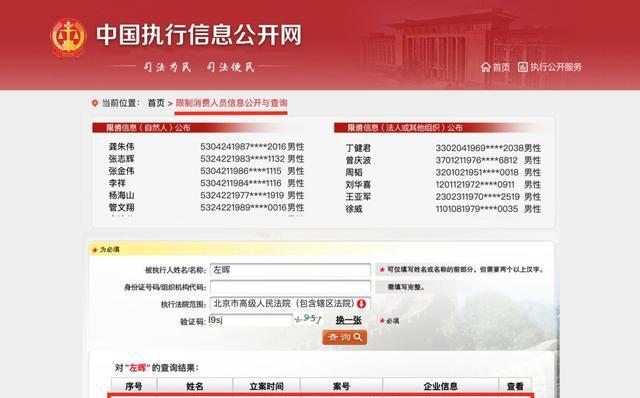Image resolution: width=640 pixels, height=398 pixels.
Task: Click the 立案时间 column header
Action: pos(267,386)
